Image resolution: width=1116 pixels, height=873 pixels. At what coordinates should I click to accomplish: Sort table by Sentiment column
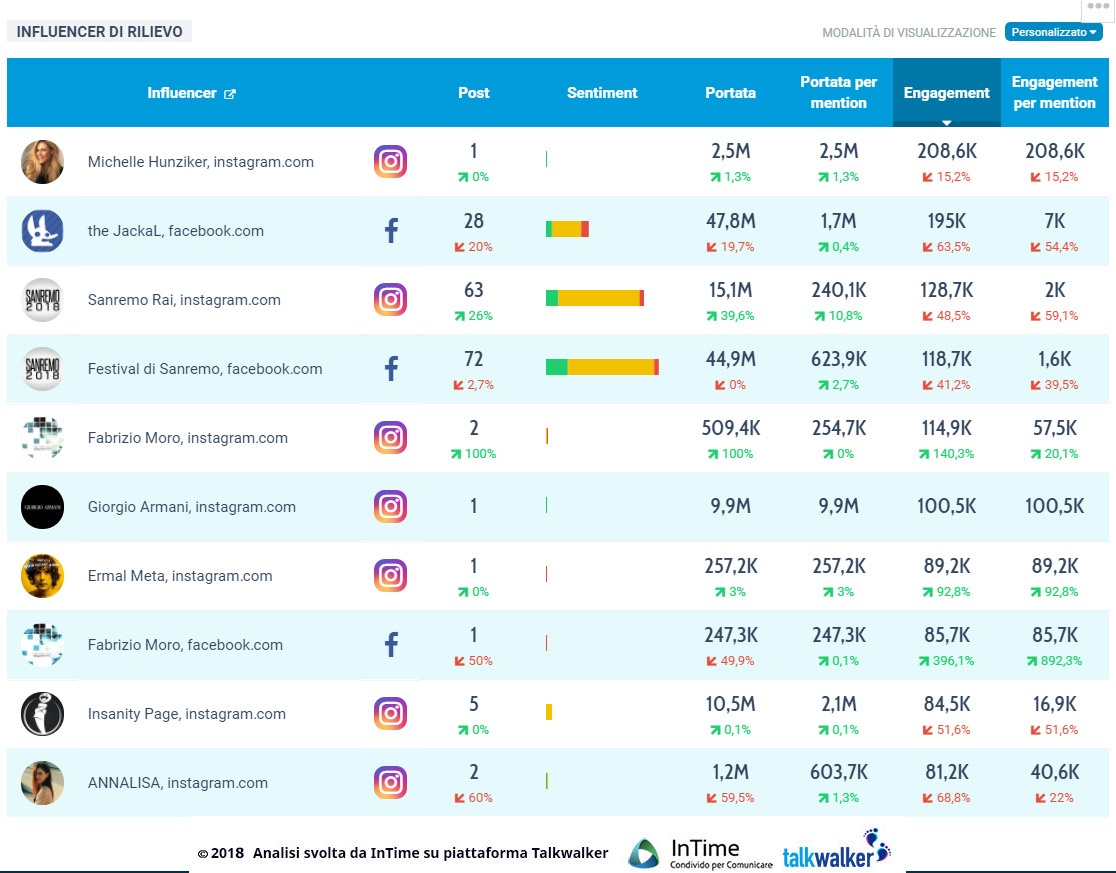point(602,92)
